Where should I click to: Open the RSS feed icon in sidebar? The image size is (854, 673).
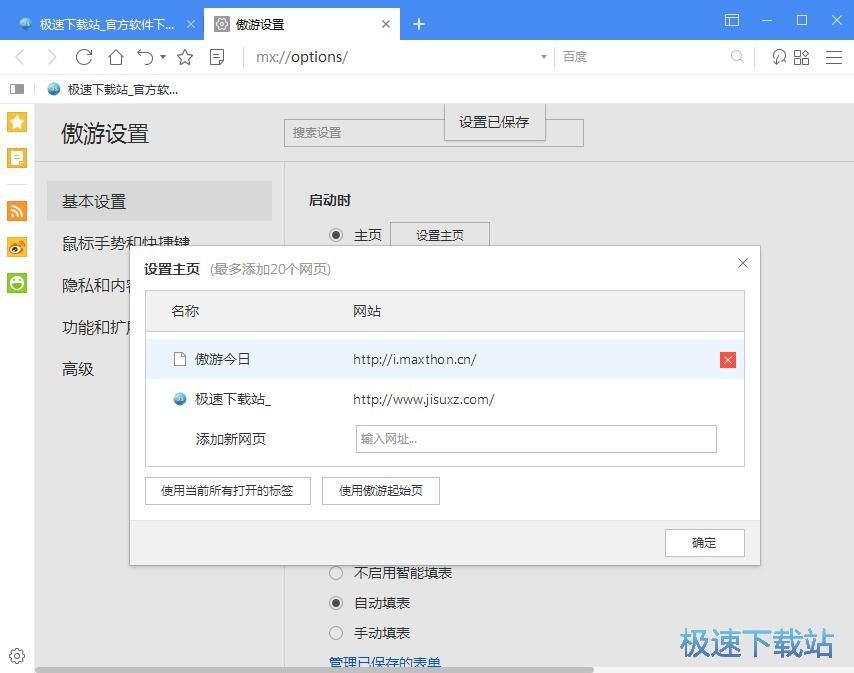[x=17, y=211]
